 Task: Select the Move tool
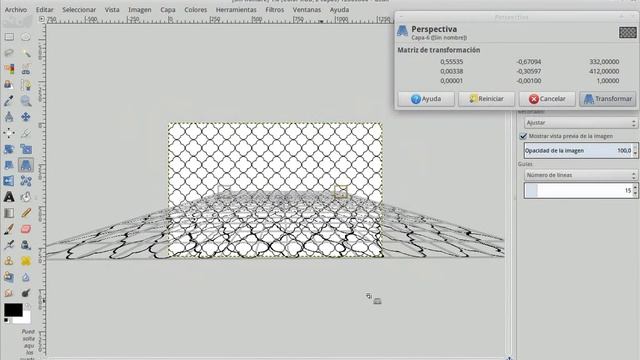coord(26,117)
